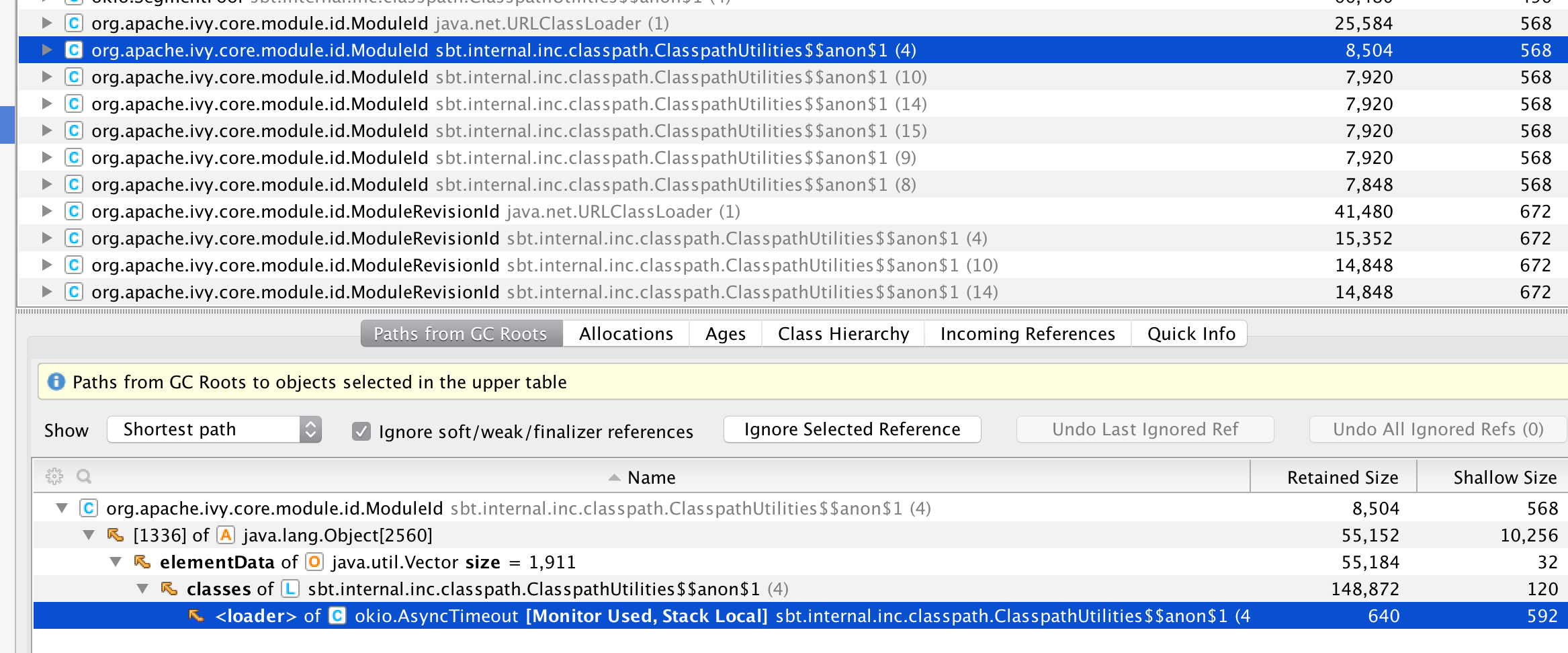Screen dimensions: 1568x653
Task: Expand the ModuleRevisionId URLClassLoader row
Action: coord(46,211)
